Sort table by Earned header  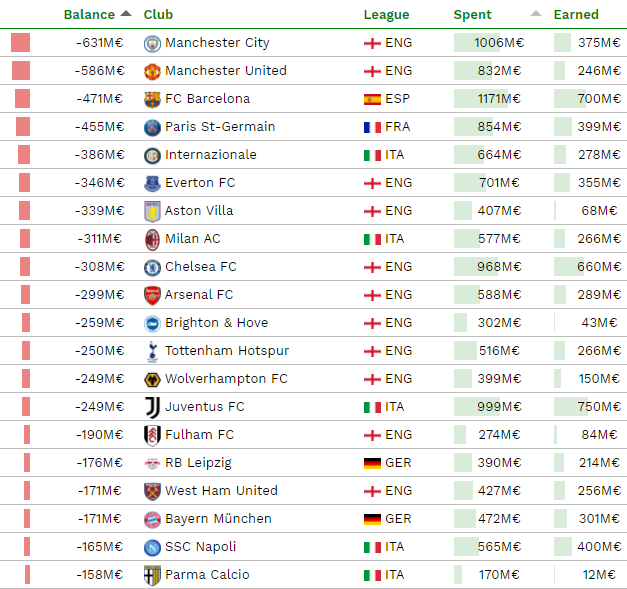pos(576,14)
